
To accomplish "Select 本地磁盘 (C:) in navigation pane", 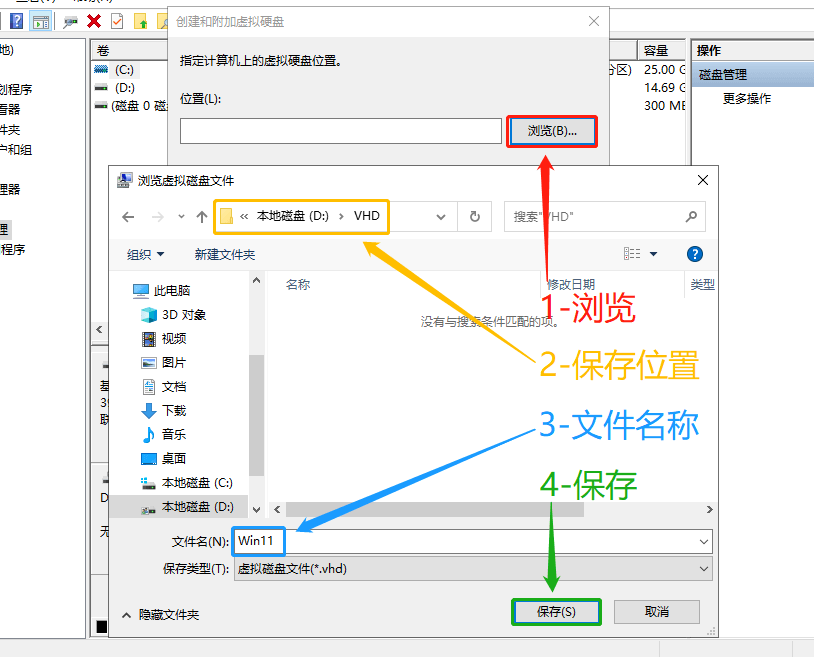I will (196, 482).
